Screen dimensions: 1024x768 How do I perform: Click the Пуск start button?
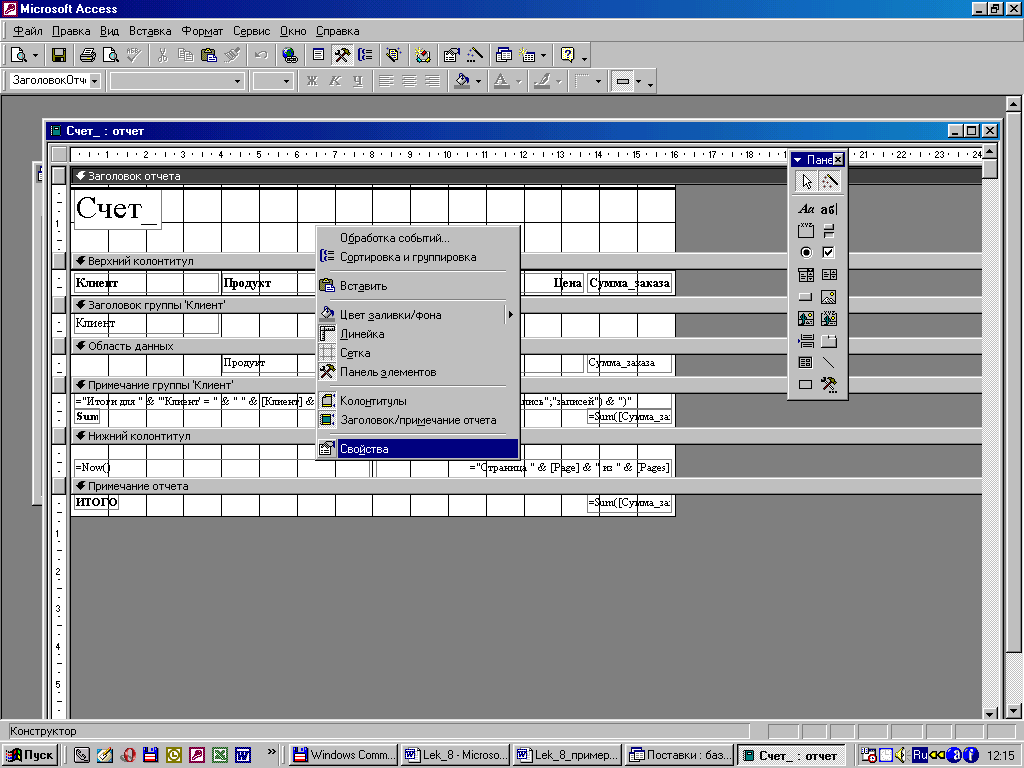coord(29,755)
